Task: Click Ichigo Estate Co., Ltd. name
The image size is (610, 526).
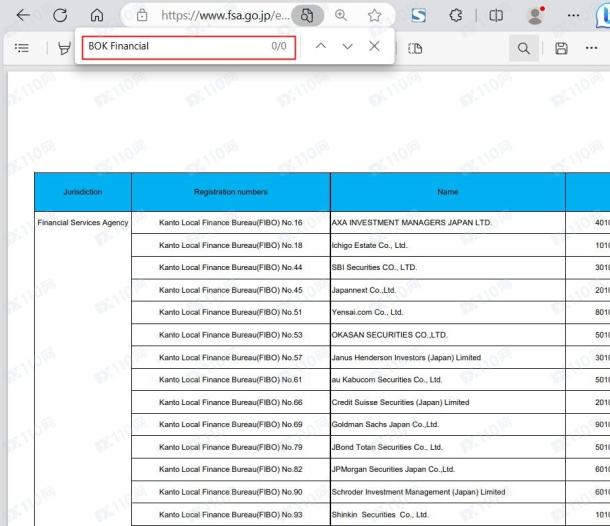Action: click(370, 245)
